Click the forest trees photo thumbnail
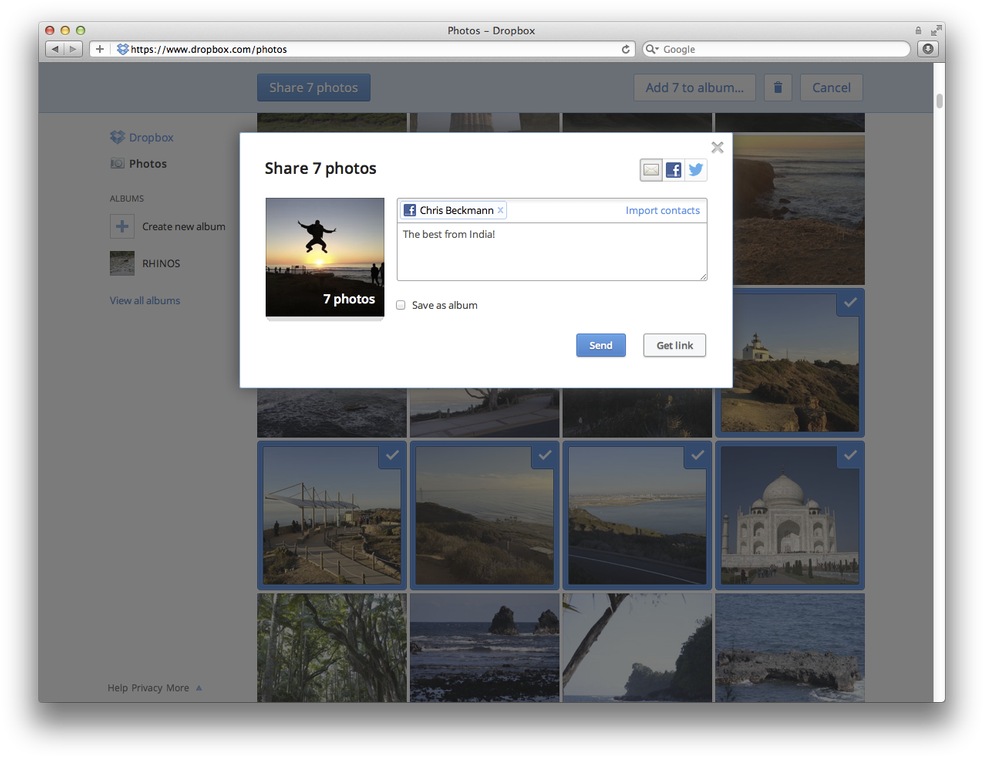 click(x=332, y=648)
